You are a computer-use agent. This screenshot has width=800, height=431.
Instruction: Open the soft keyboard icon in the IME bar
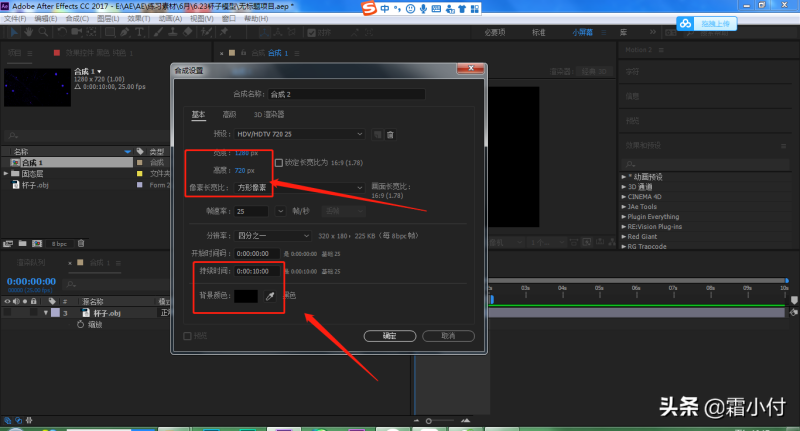pyautogui.click(x=436, y=9)
